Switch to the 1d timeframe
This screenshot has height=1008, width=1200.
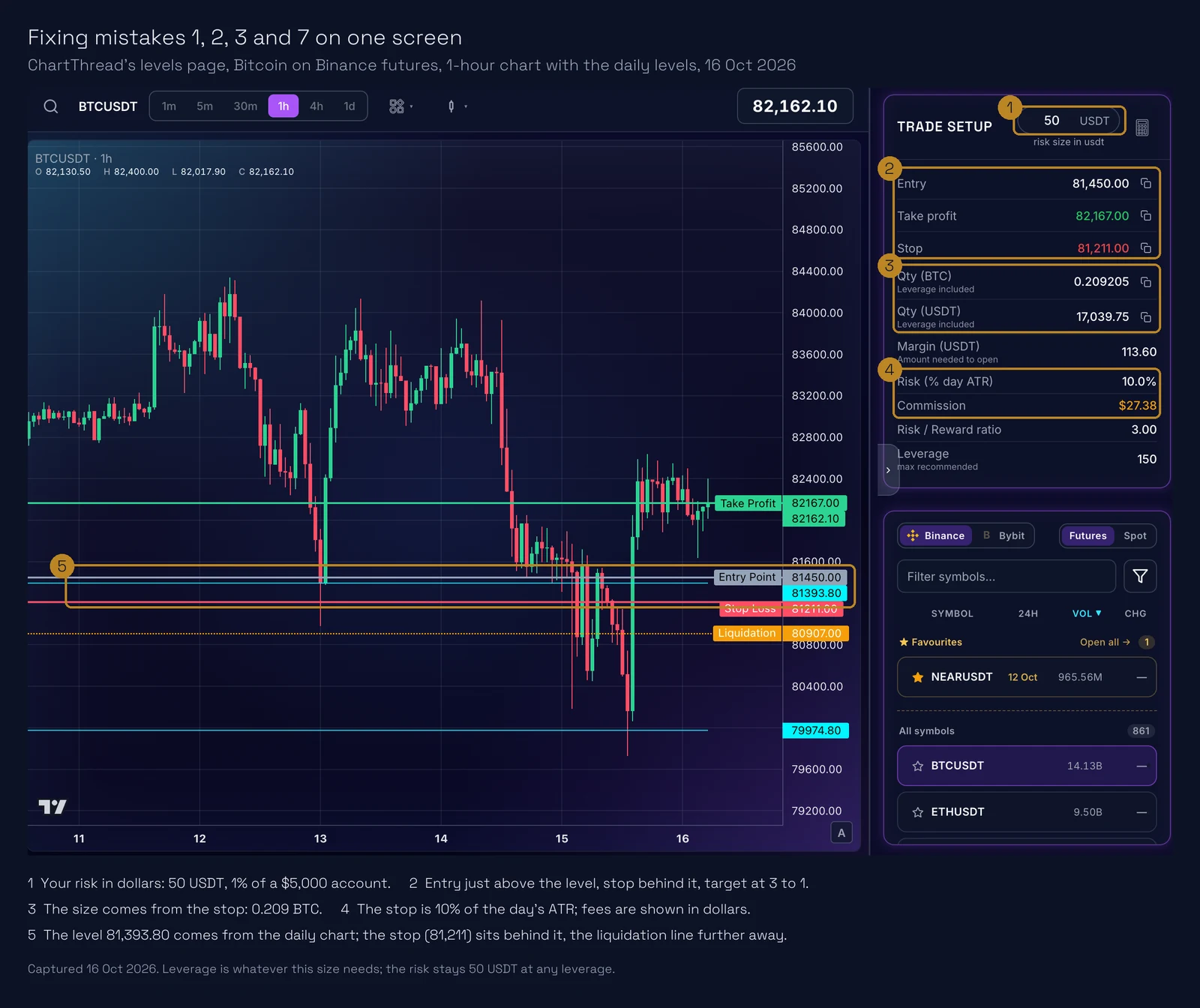349,106
